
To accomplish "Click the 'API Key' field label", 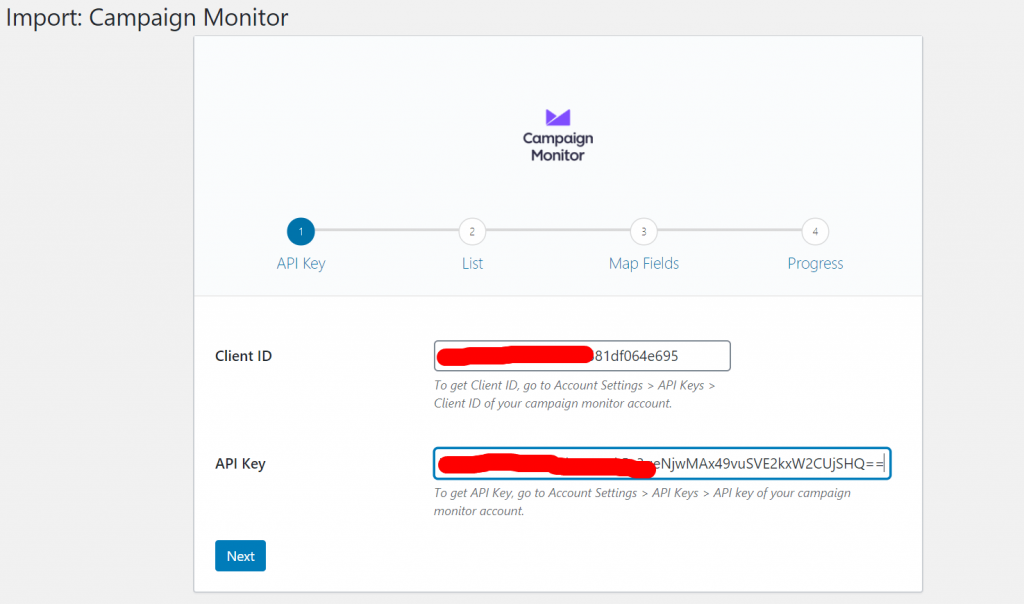I will (240, 464).
